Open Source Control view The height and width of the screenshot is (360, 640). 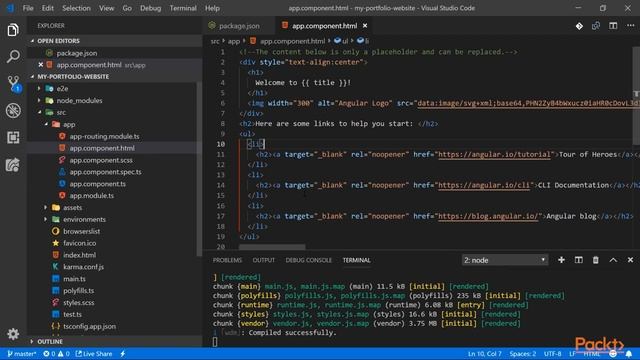click(13, 84)
